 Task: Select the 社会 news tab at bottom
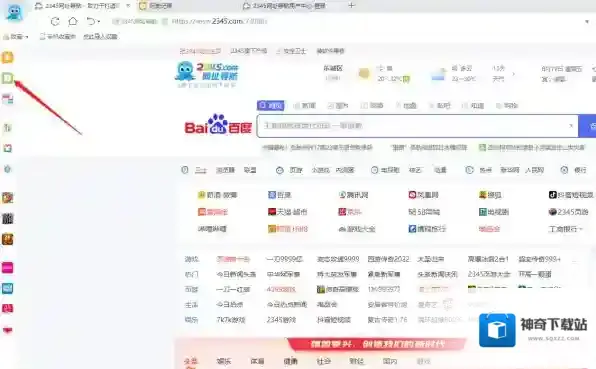pyautogui.click(x=323, y=361)
